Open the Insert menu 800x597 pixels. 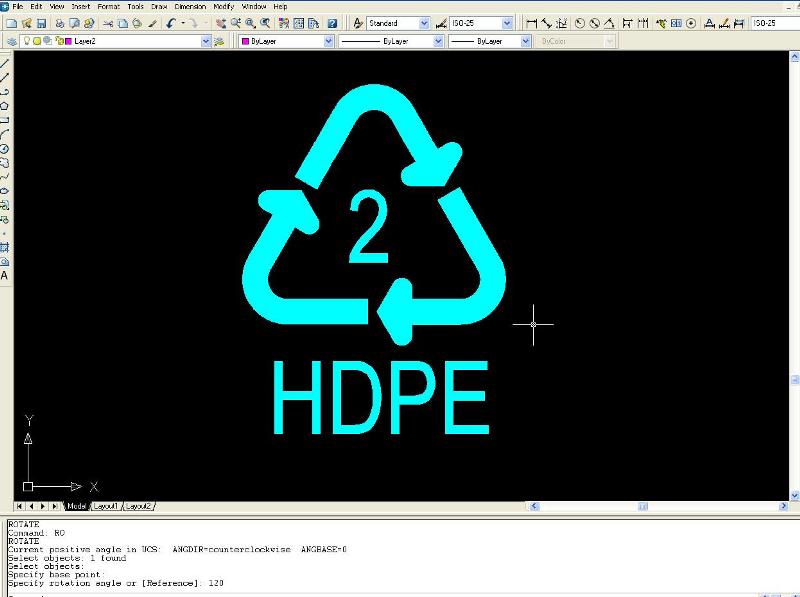(x=81, y=7)
